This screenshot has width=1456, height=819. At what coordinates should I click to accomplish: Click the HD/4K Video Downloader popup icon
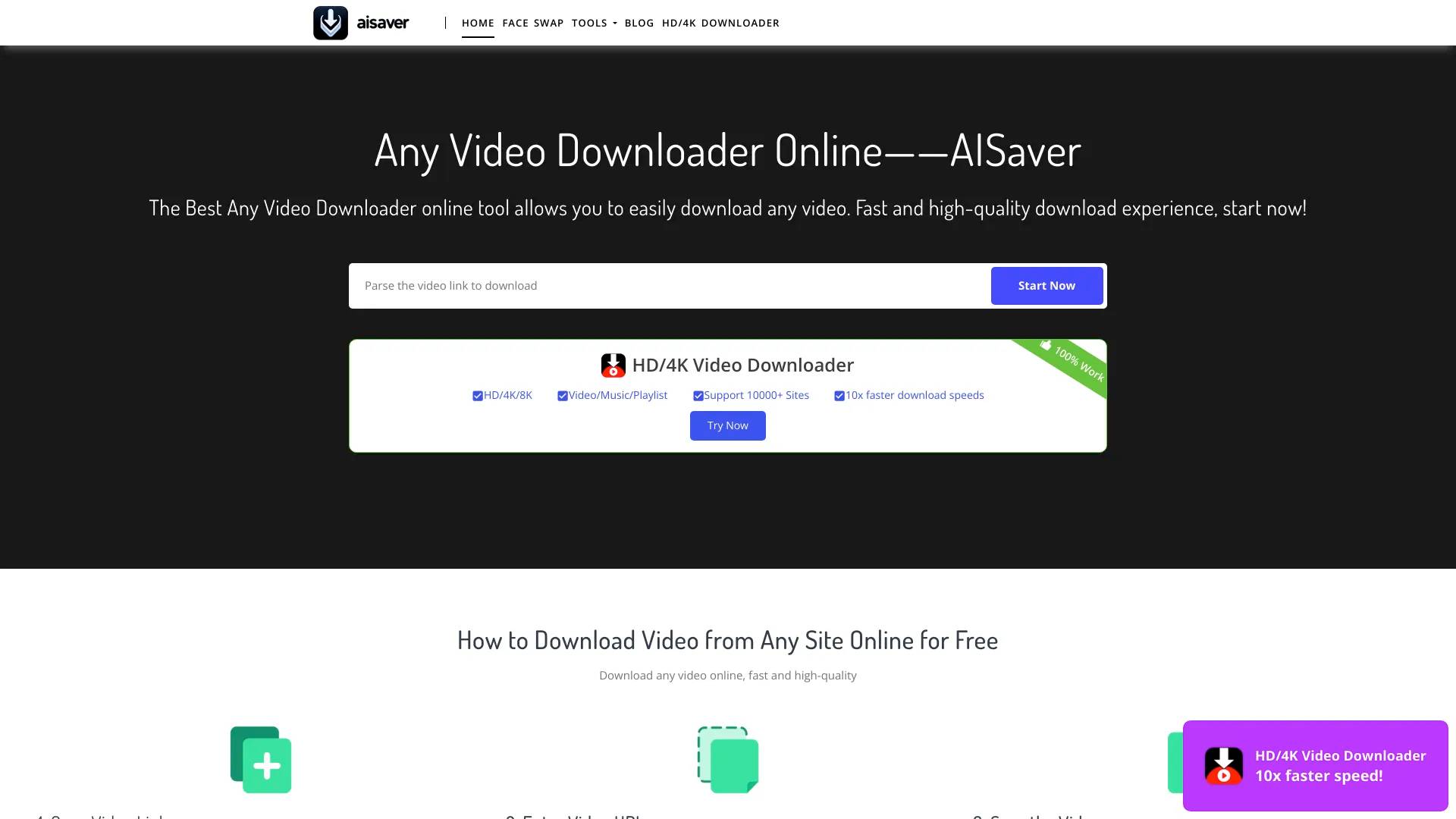[1224, 766]
